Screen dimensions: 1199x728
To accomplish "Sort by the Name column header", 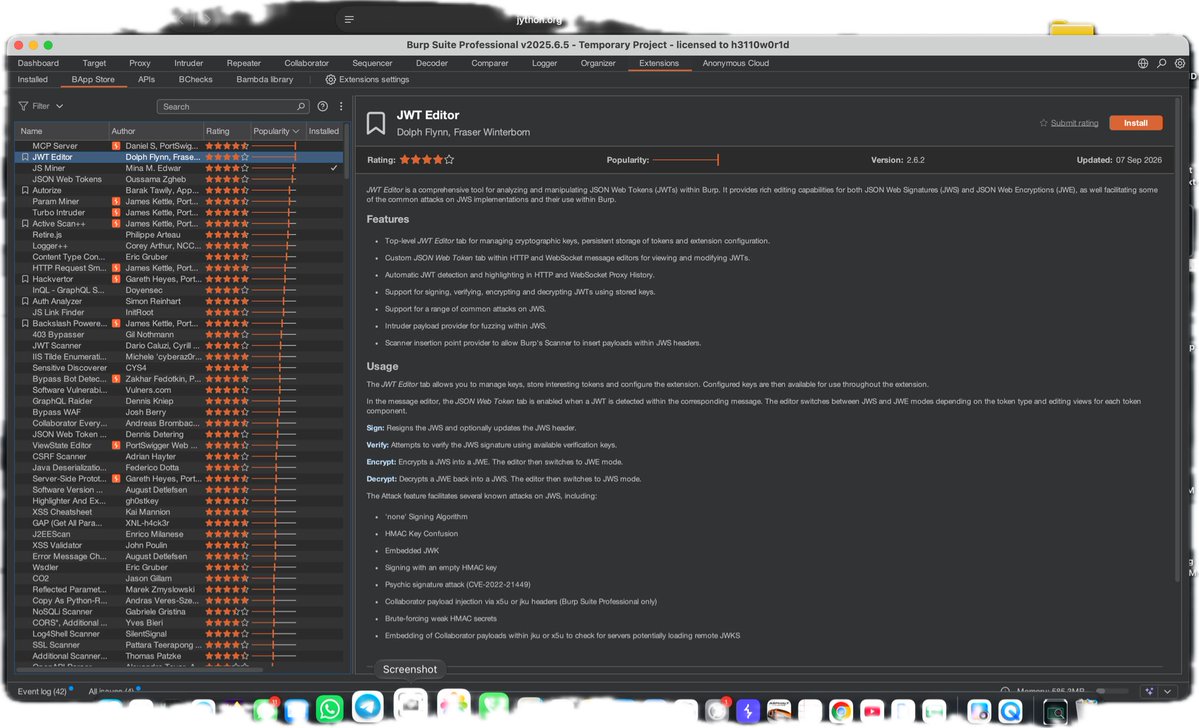I will (x=60, y=132).
